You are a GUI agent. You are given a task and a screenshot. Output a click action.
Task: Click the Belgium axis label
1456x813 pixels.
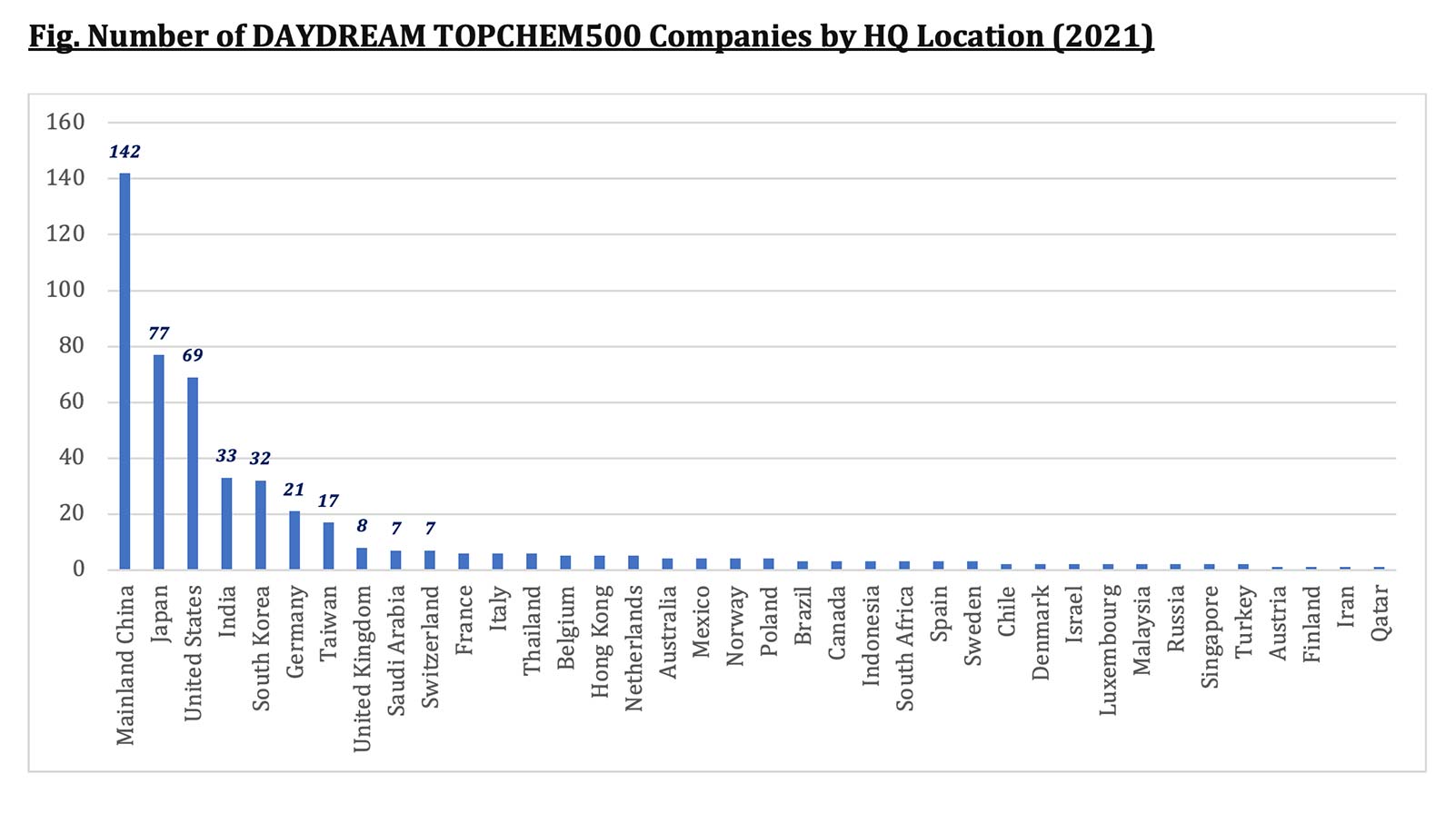[565, 627]
